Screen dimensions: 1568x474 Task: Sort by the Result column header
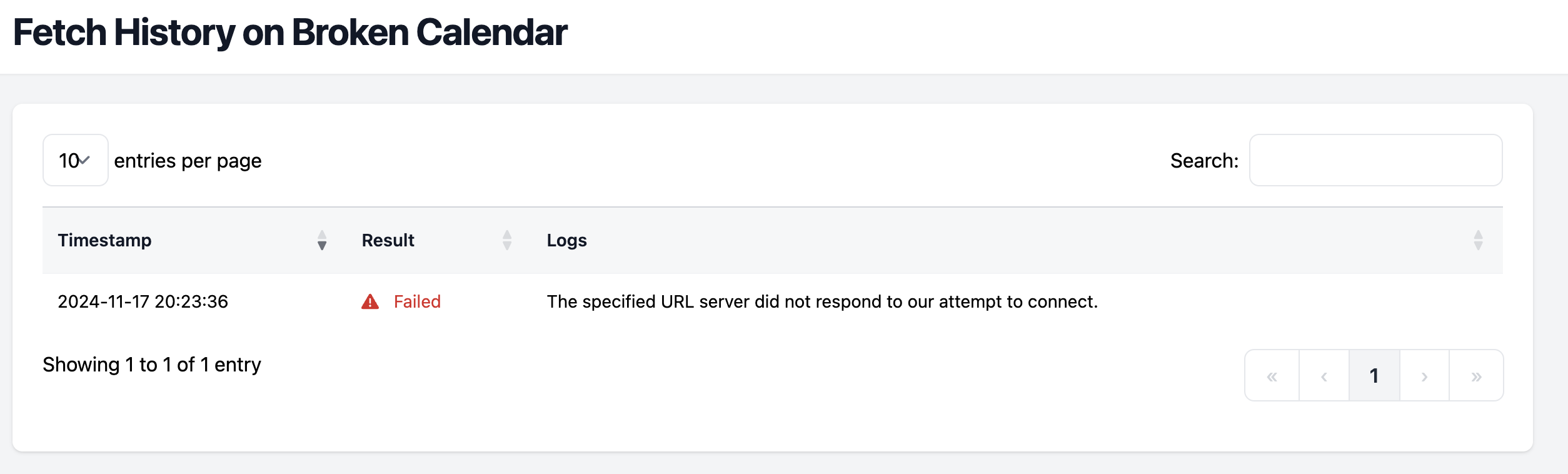click(x=388, y=241)
